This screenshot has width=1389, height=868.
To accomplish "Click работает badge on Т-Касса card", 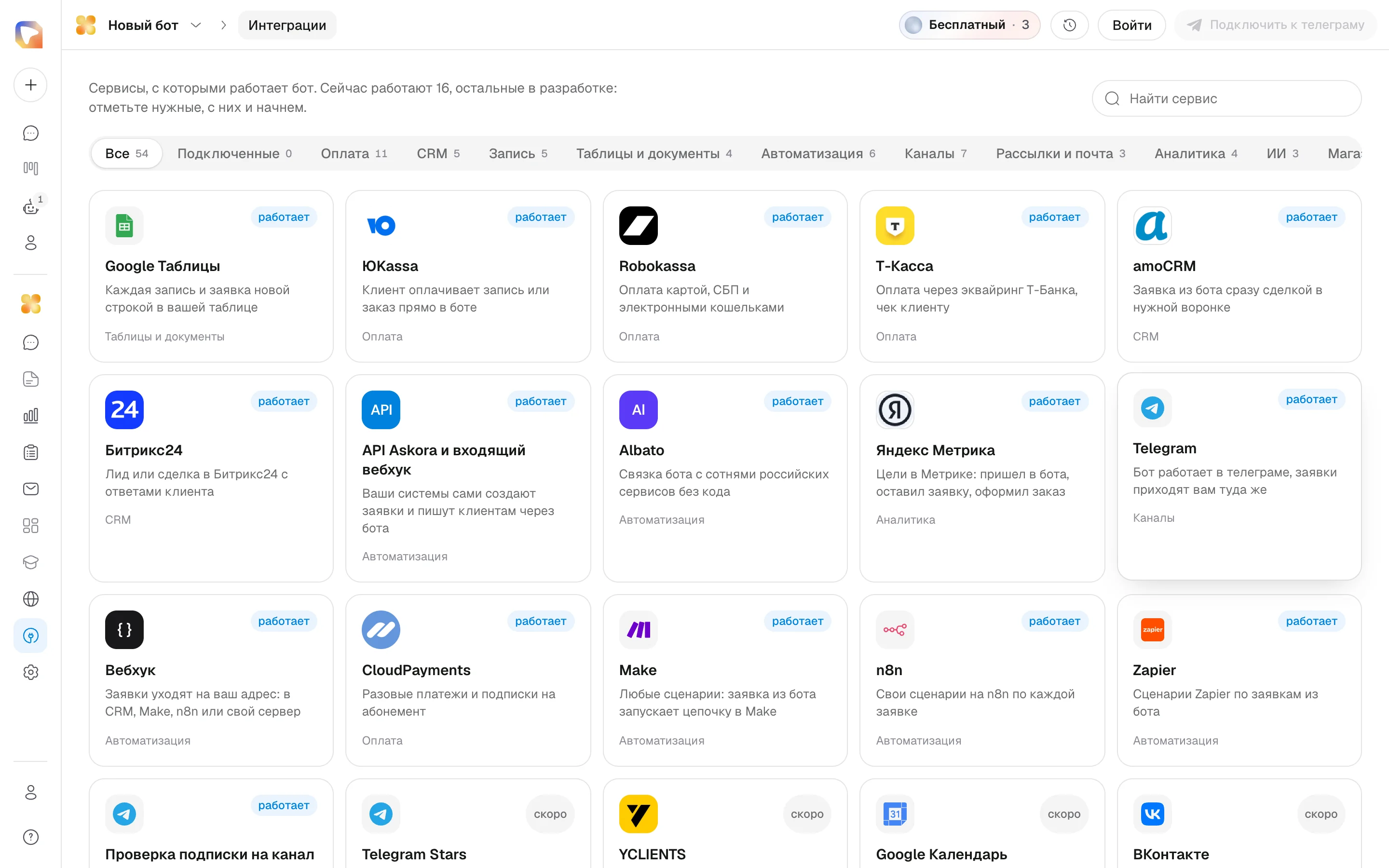I will pyautogui.click(x=1054, y=217).
